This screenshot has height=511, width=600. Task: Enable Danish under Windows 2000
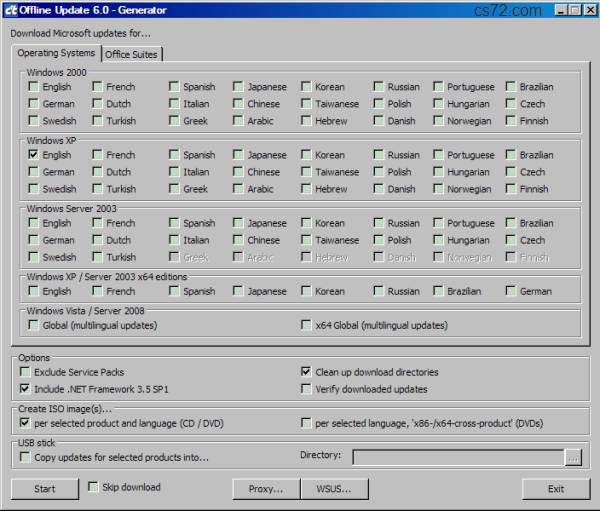coord(379,121)
